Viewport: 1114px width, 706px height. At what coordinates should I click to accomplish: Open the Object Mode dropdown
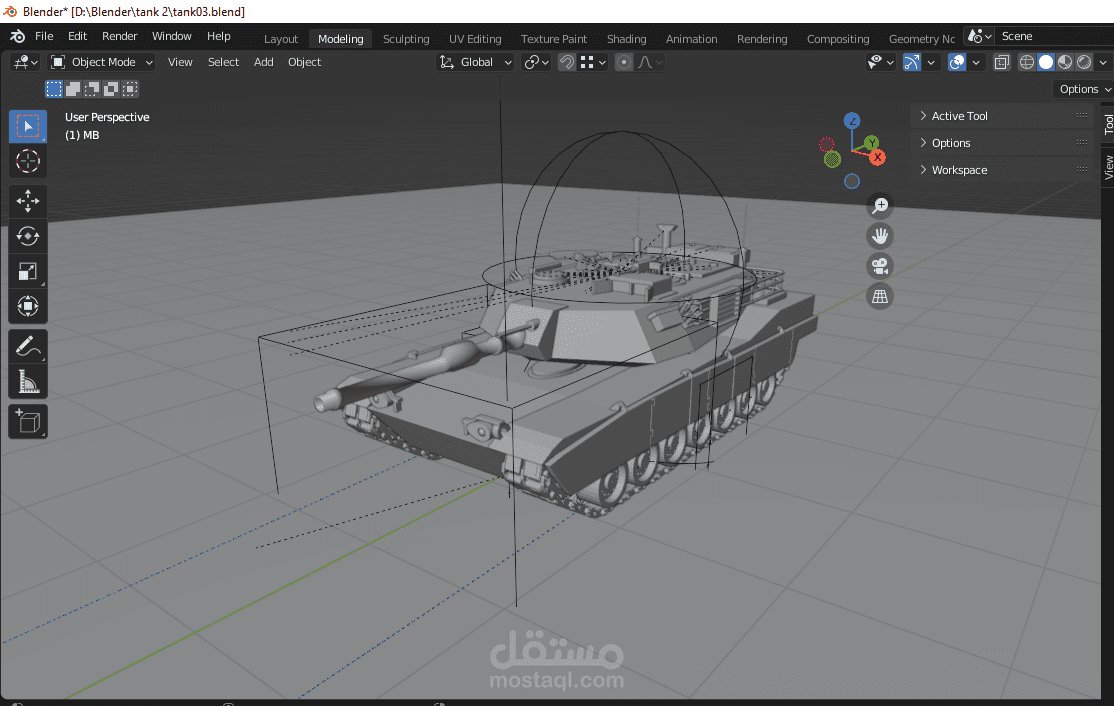(x=102, y=63)
